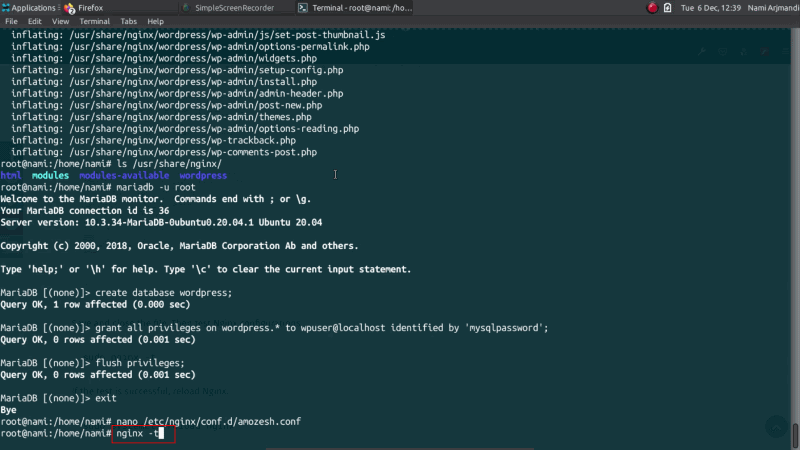Viewport: 800px width, 450px height.
Task: Click the 'MariaDB [(none)]> exit' line
Action: pos(58,398)
